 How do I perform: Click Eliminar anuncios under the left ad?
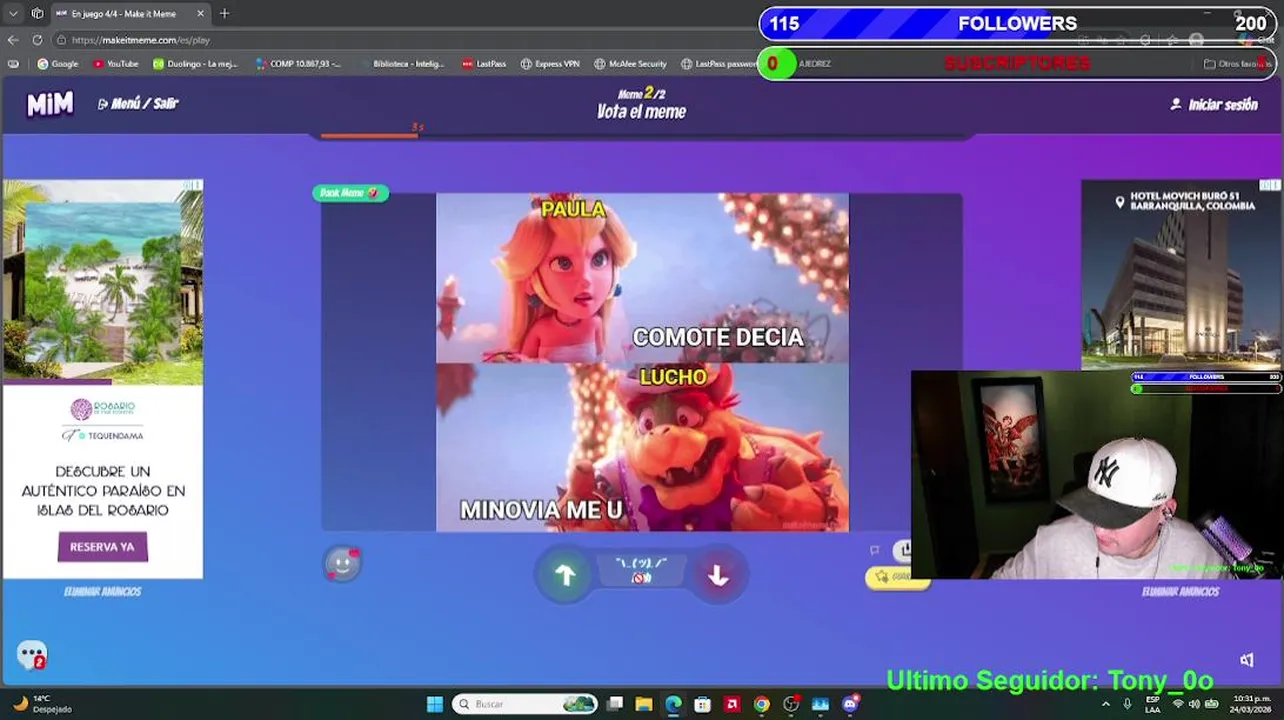pyautogui.click(x=102, y=592)
